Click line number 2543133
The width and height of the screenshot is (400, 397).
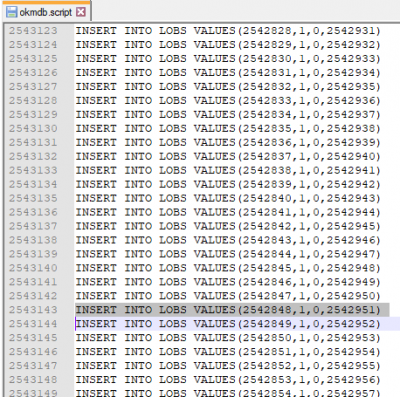pyautogui.click(x=33, y=170)
